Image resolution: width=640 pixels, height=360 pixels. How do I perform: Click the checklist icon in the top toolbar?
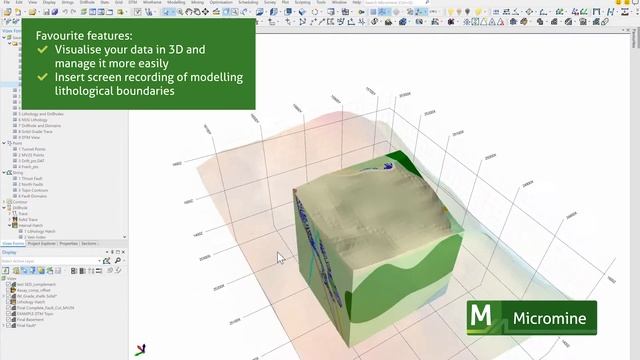pyautogui.click(x=138, y=12)
